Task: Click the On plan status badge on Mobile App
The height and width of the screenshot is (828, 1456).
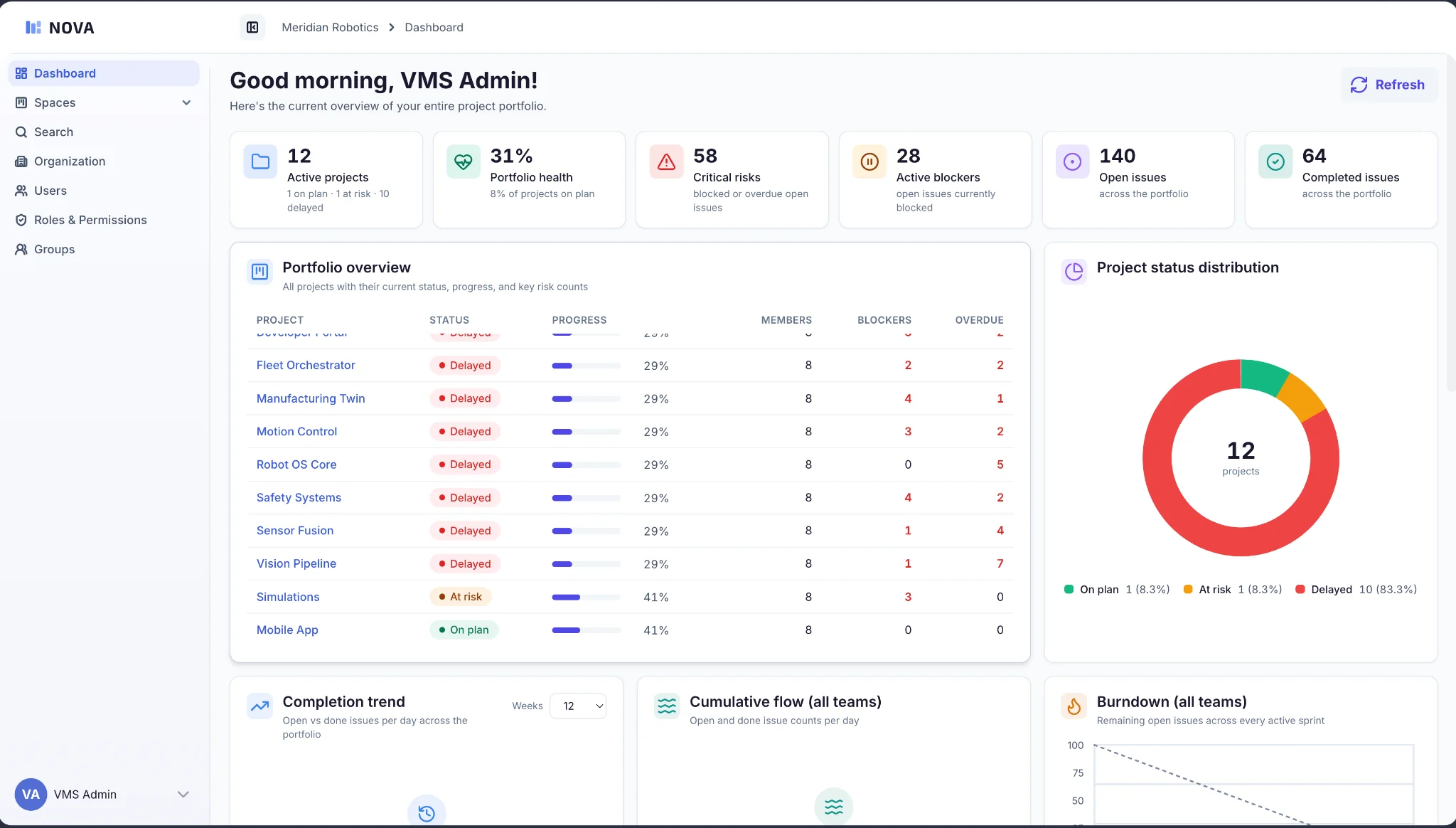Action: [464, 630]
